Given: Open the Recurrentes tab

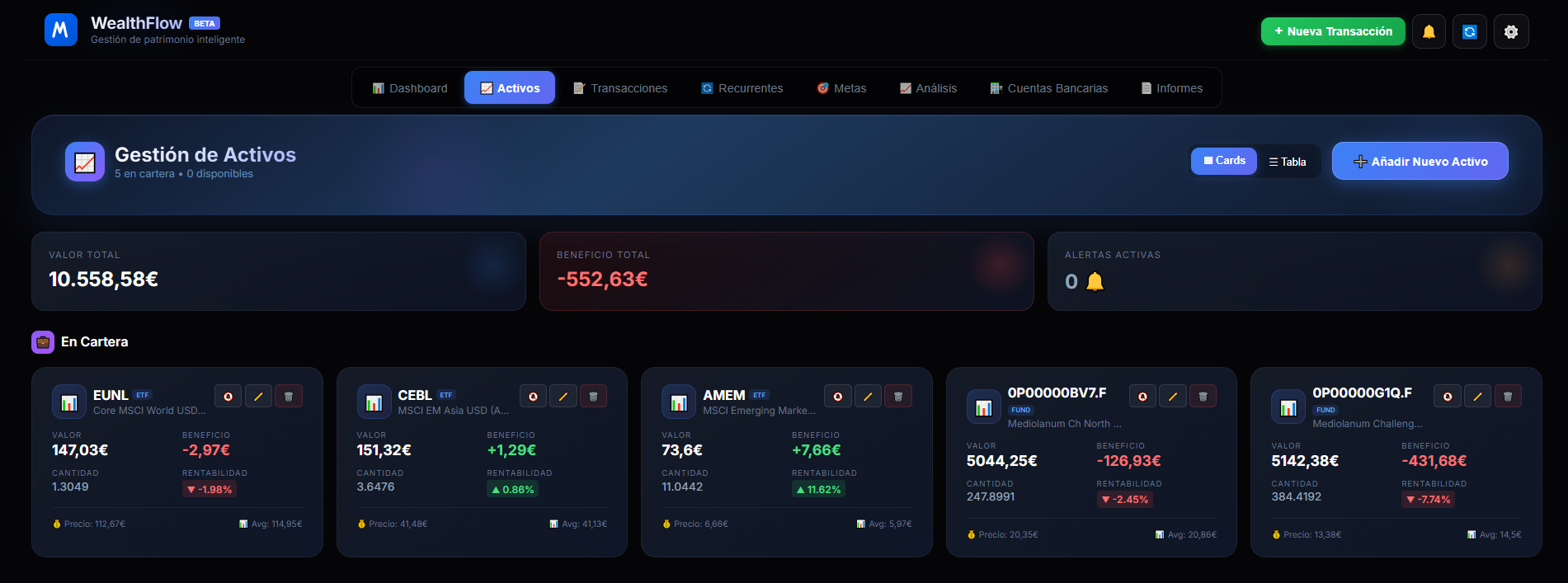Looking at the screenshot, I should pyautogui.click(x=742, y=88).
